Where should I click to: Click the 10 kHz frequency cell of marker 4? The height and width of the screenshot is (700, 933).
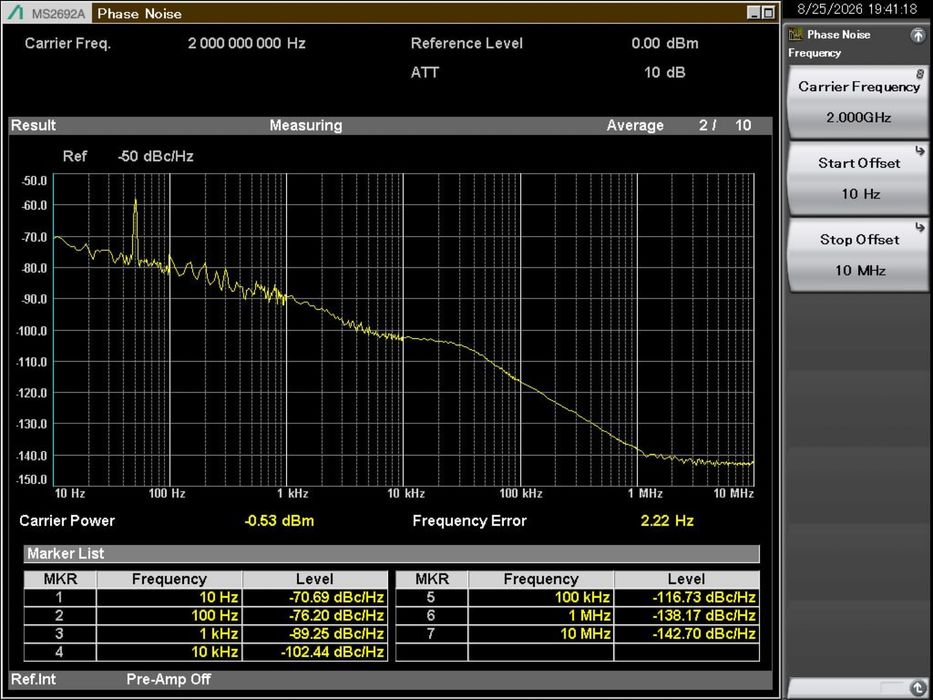(169, 652)
